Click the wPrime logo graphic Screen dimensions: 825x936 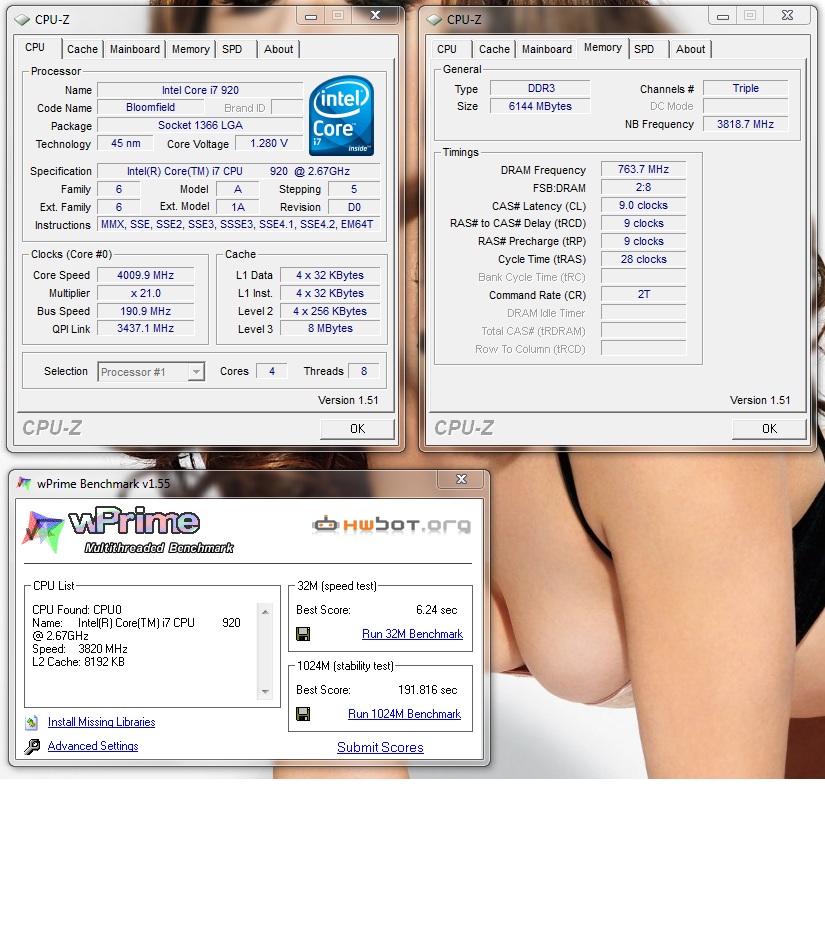[x=128, y=530]
